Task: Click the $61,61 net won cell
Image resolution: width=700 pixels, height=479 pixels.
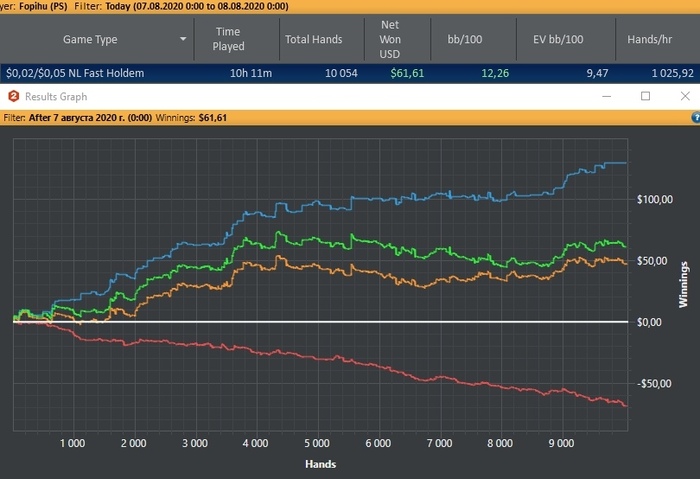Action: coord(407,73)
